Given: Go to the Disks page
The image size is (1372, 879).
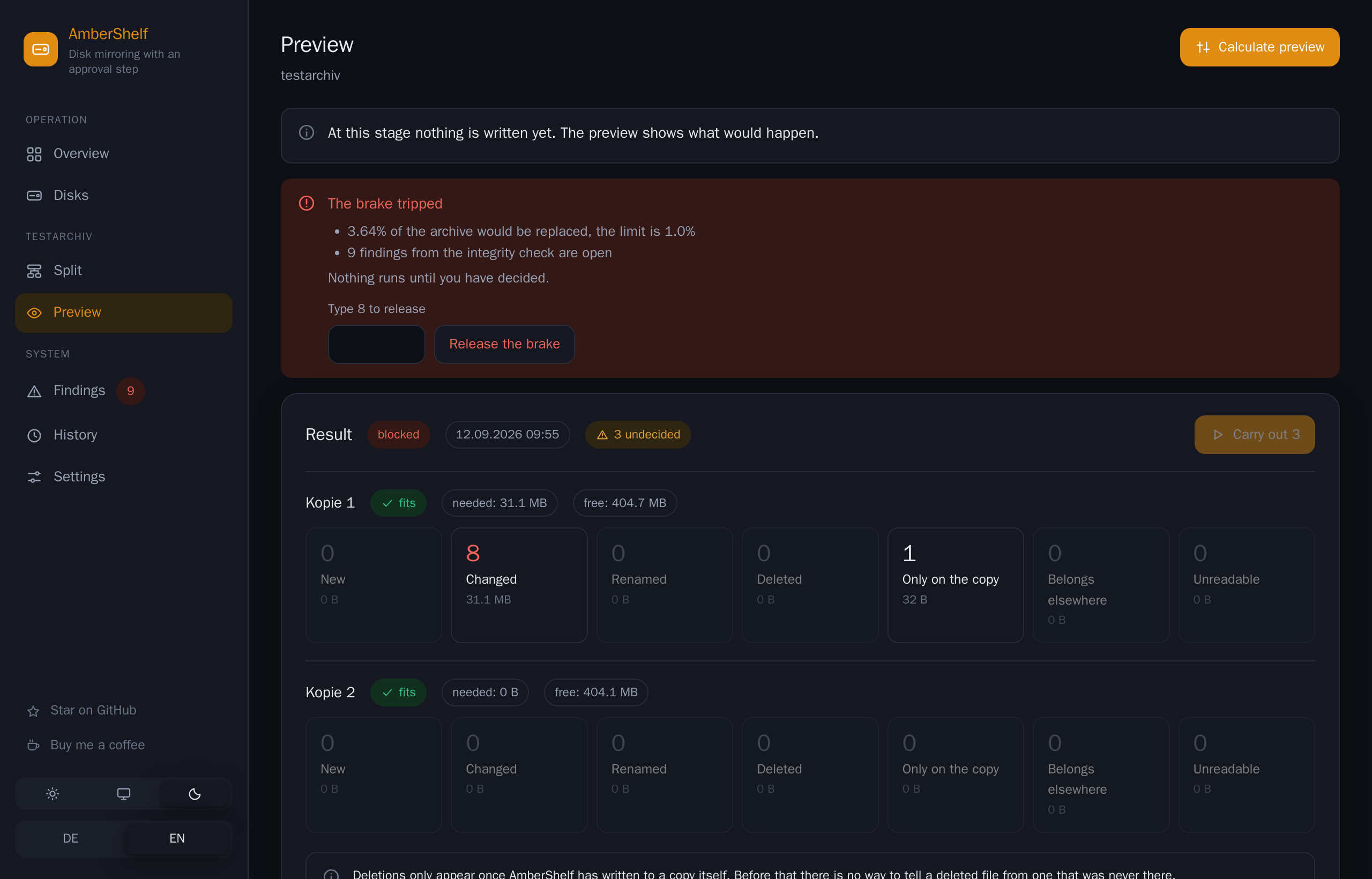Looking at the screenshot, I should pyautogui.click(x=124, y=196).
